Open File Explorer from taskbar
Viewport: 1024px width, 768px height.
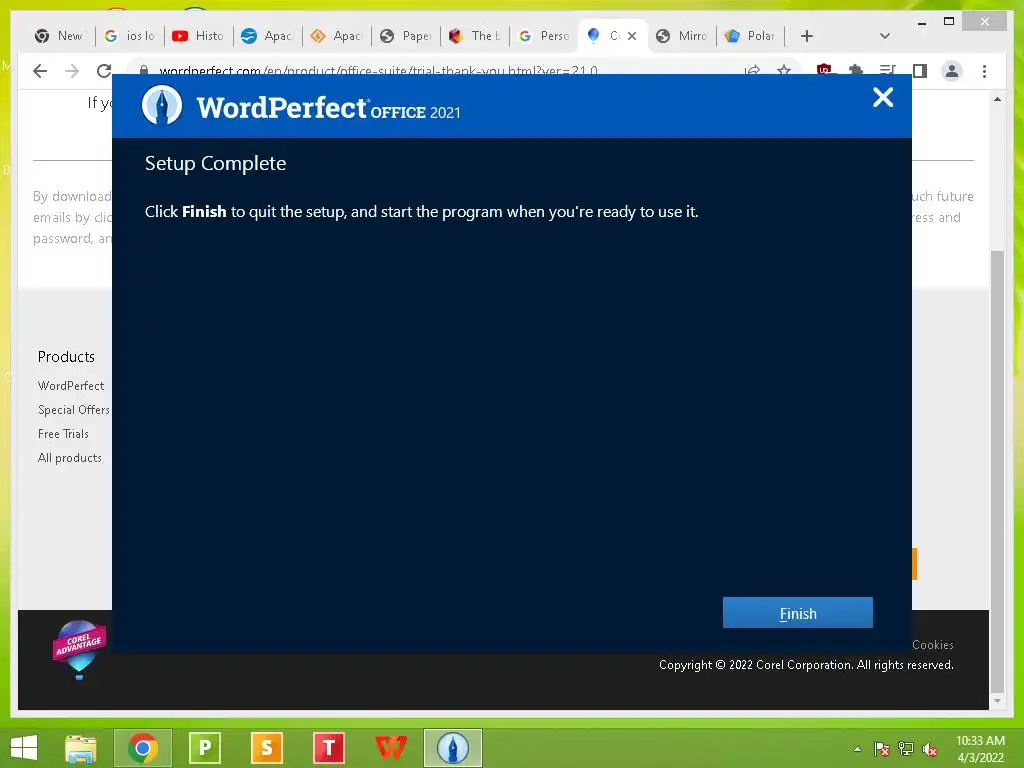click(x=81, y=748)
